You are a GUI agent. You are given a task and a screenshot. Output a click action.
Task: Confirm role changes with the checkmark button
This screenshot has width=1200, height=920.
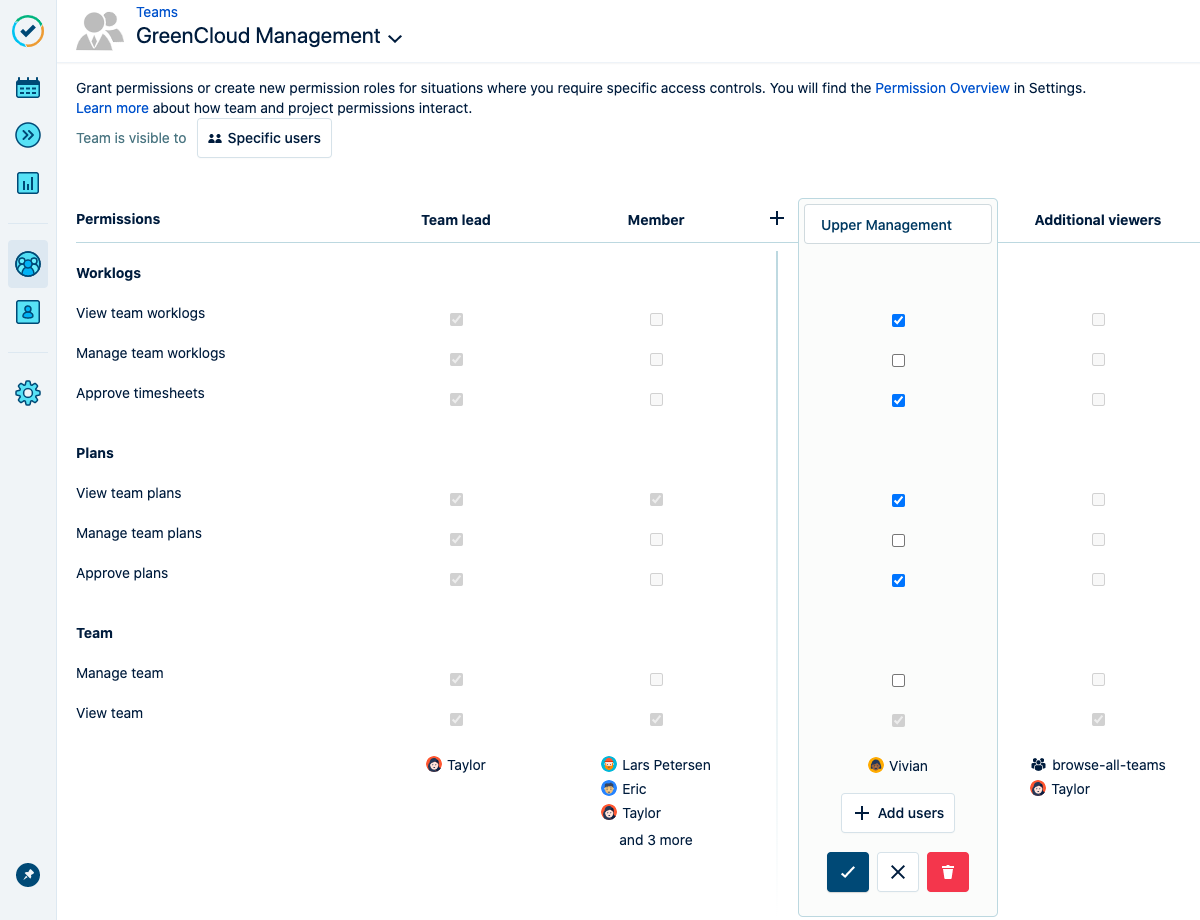coord(848,872)
